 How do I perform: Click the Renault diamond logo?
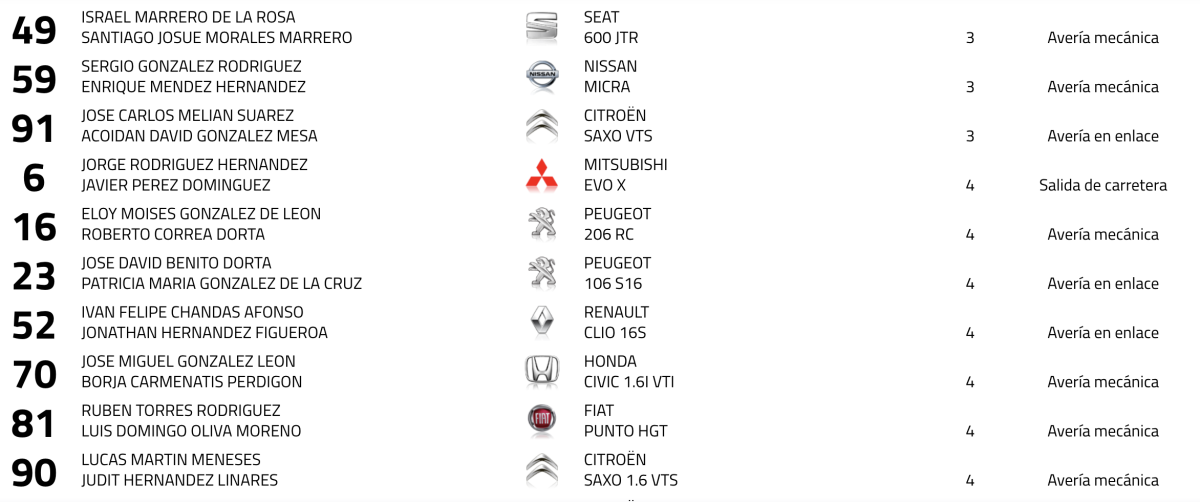[x=542, y=322]
